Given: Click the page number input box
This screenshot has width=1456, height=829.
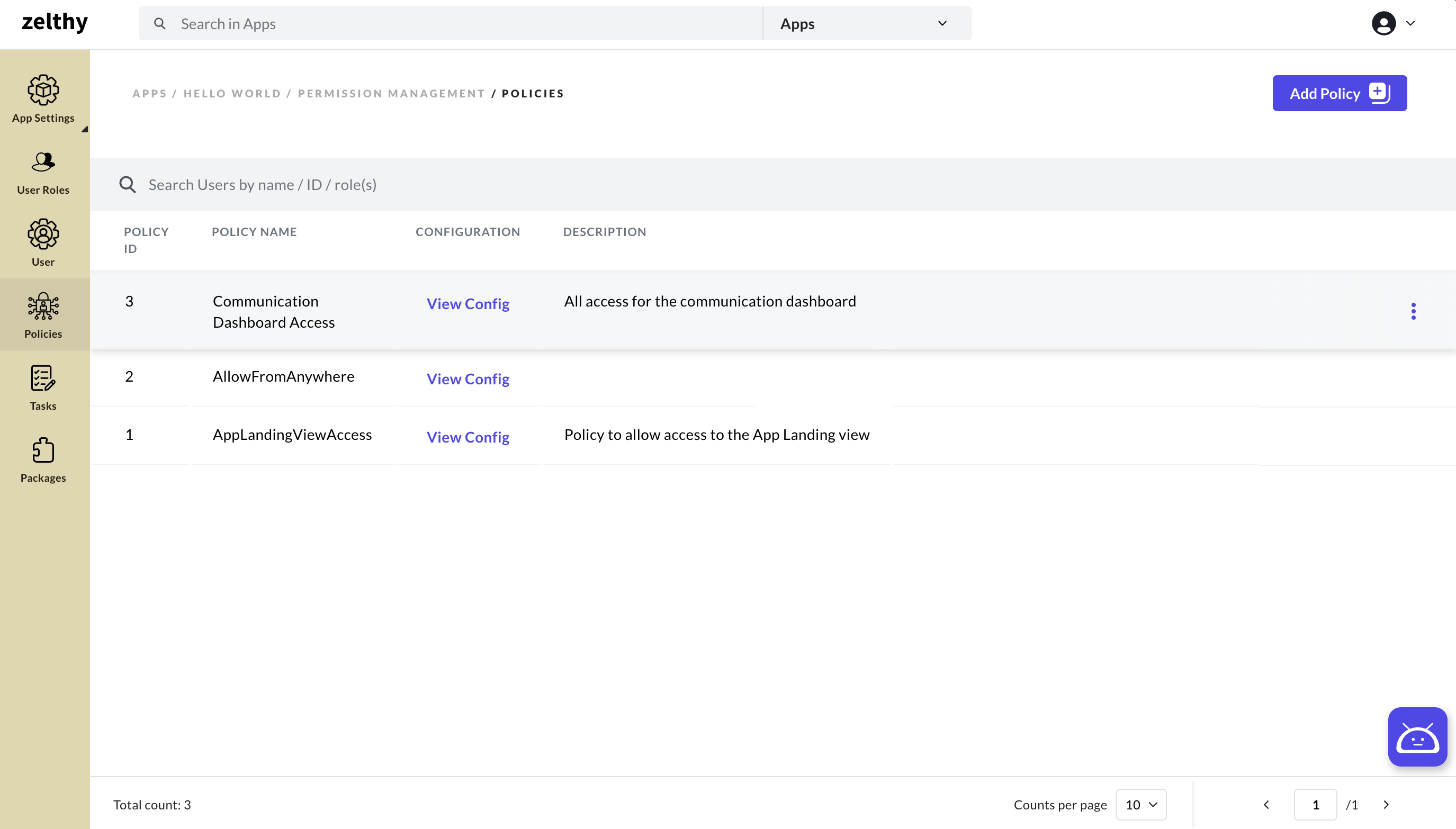Looking at the screenshot, I should pos(1315,805).
